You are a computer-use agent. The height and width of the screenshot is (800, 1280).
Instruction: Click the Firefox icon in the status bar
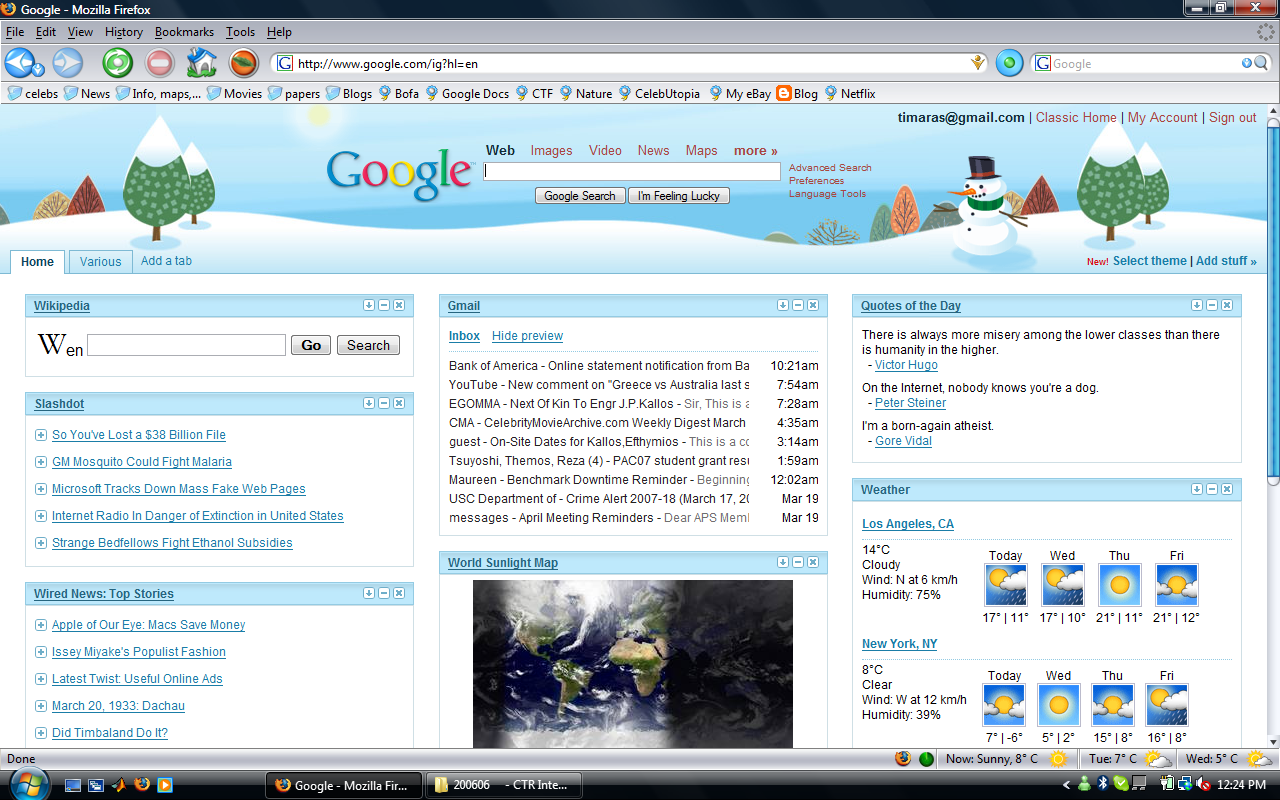[904, 758]
